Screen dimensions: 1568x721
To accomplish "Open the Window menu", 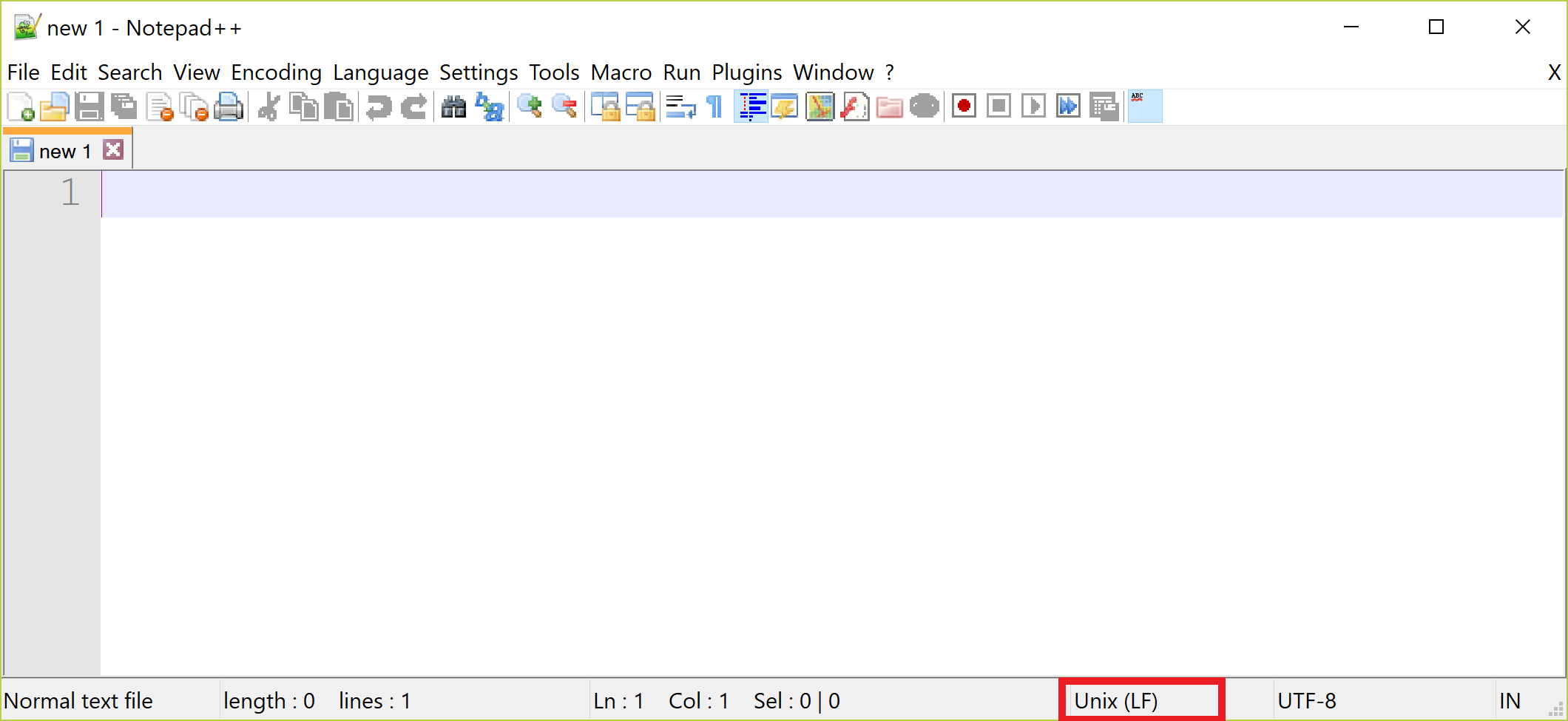I will tap(834, 72).
